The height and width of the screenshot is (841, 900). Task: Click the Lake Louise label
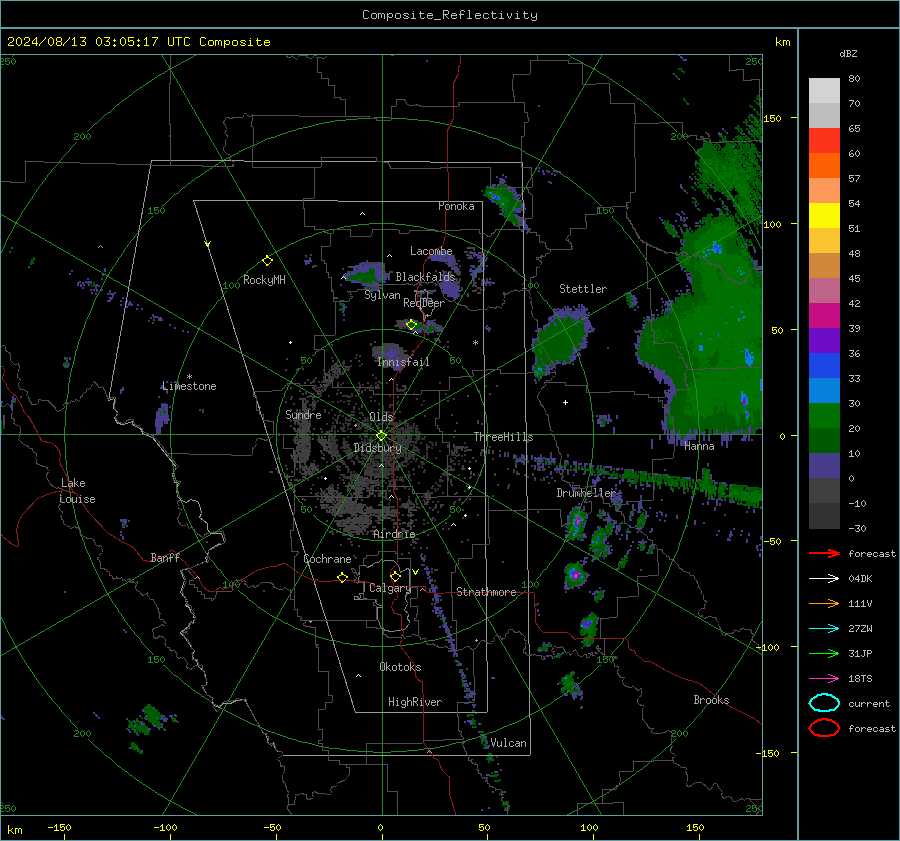point(77,491)
